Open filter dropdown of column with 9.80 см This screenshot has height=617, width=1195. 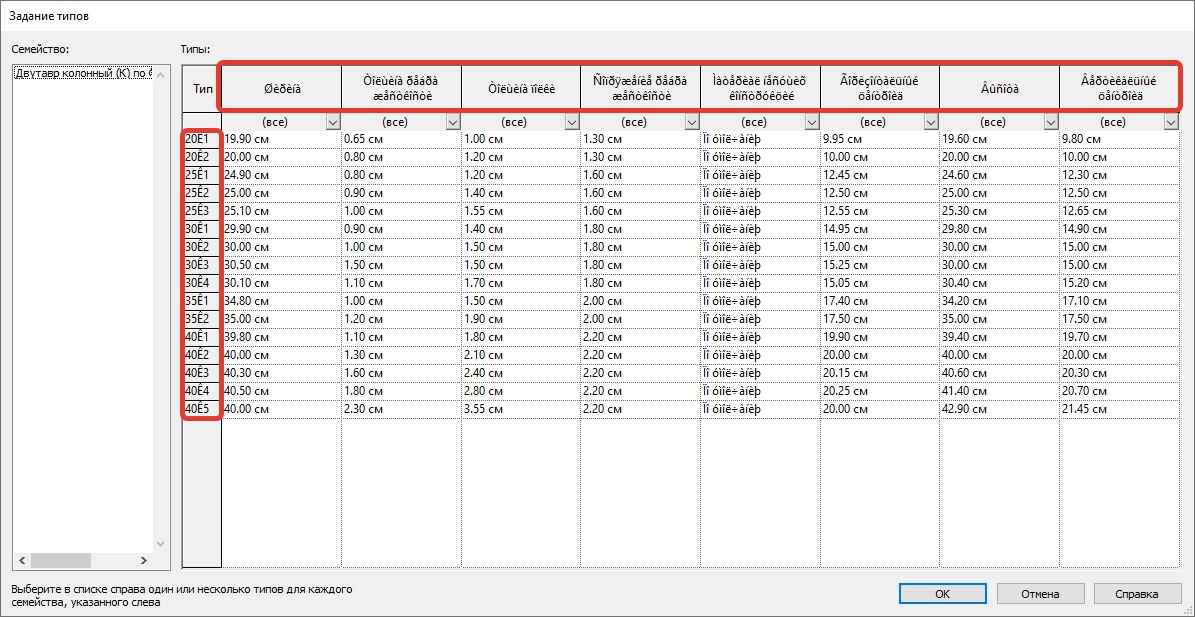(1171, 122)
